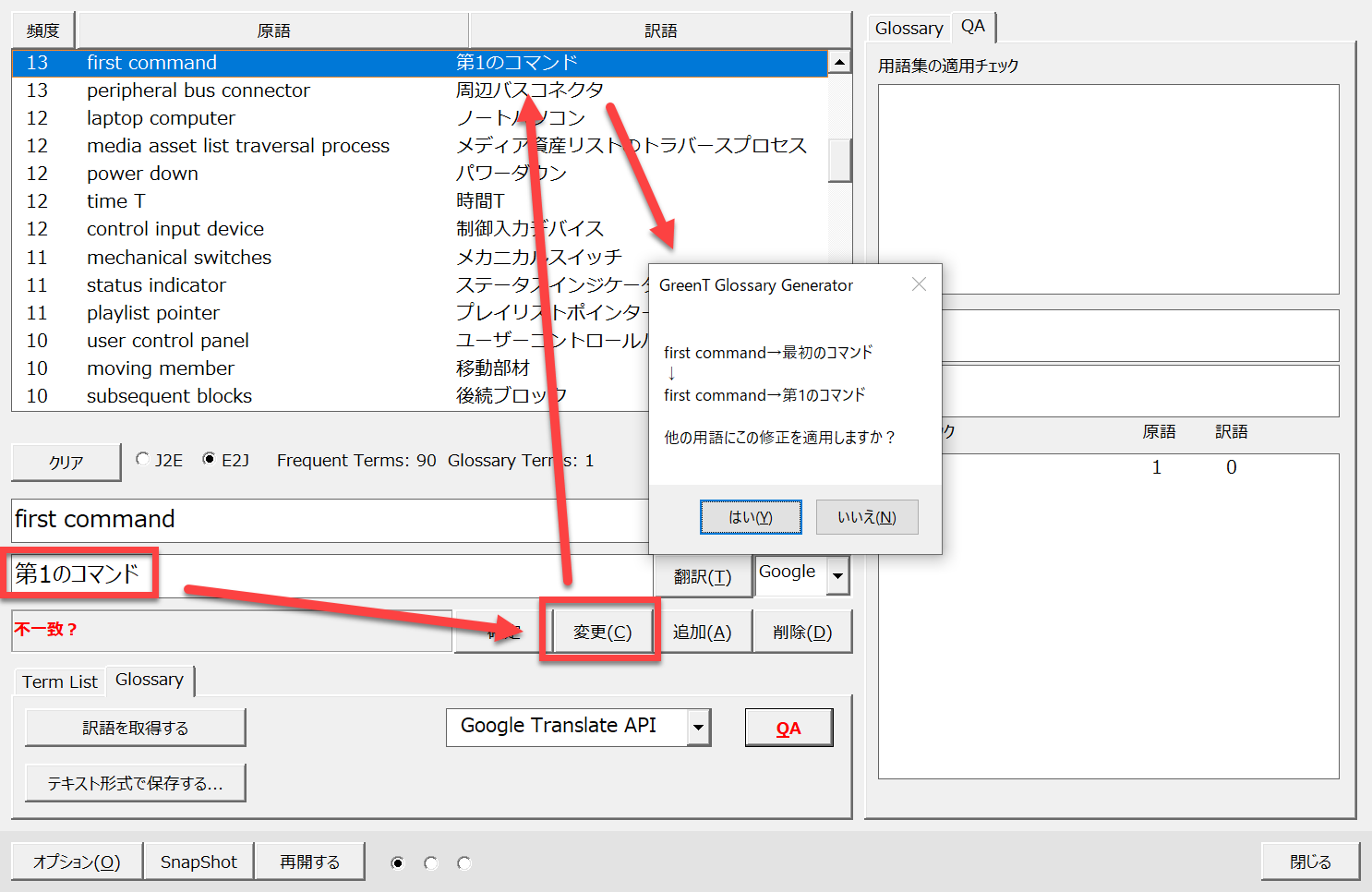Click the SnapShot button
This screenshot has height=892, width=1372.
(x=199, y=862)
